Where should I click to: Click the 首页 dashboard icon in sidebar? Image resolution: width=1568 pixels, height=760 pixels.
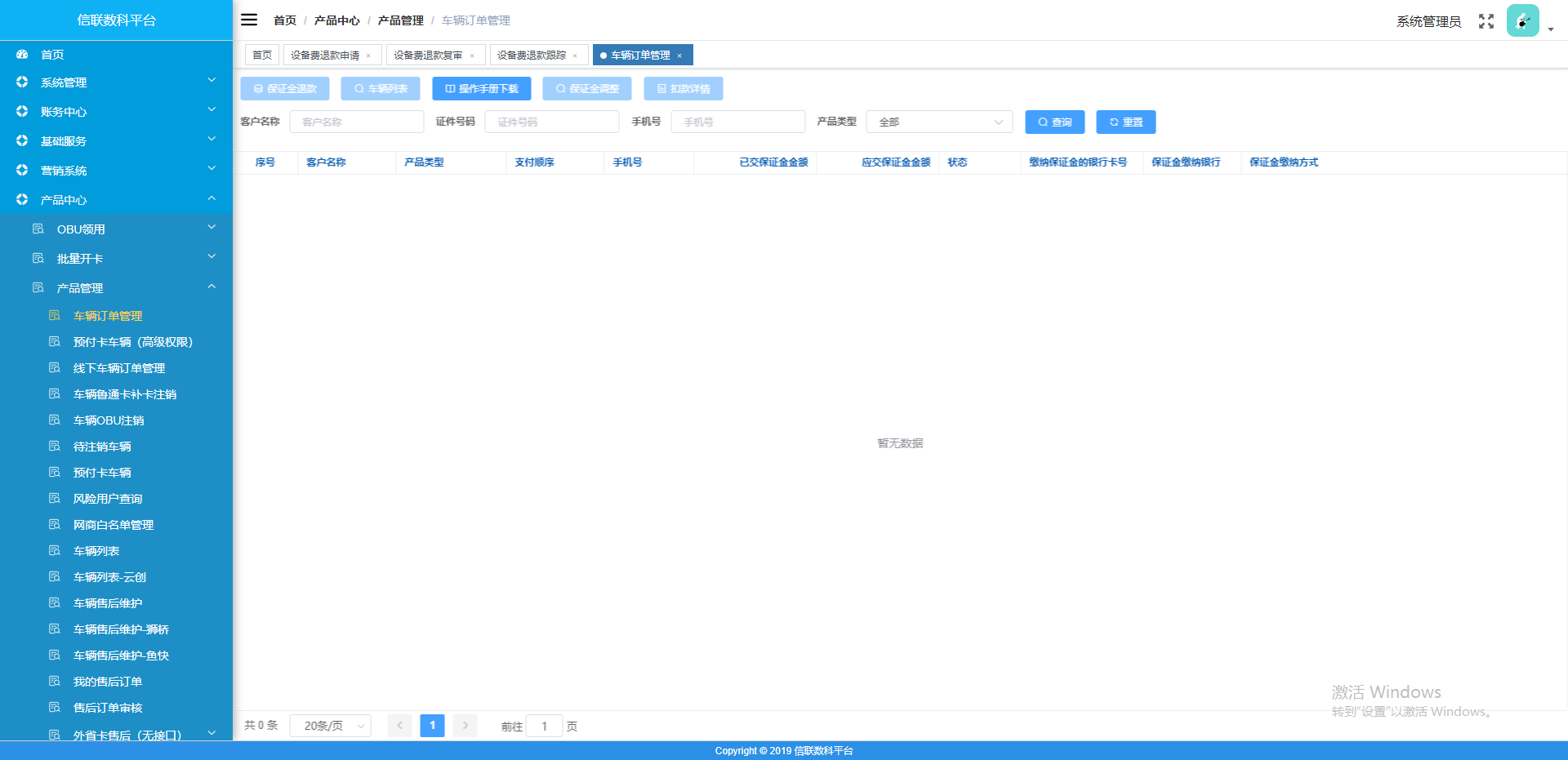(x=22, y=54)
